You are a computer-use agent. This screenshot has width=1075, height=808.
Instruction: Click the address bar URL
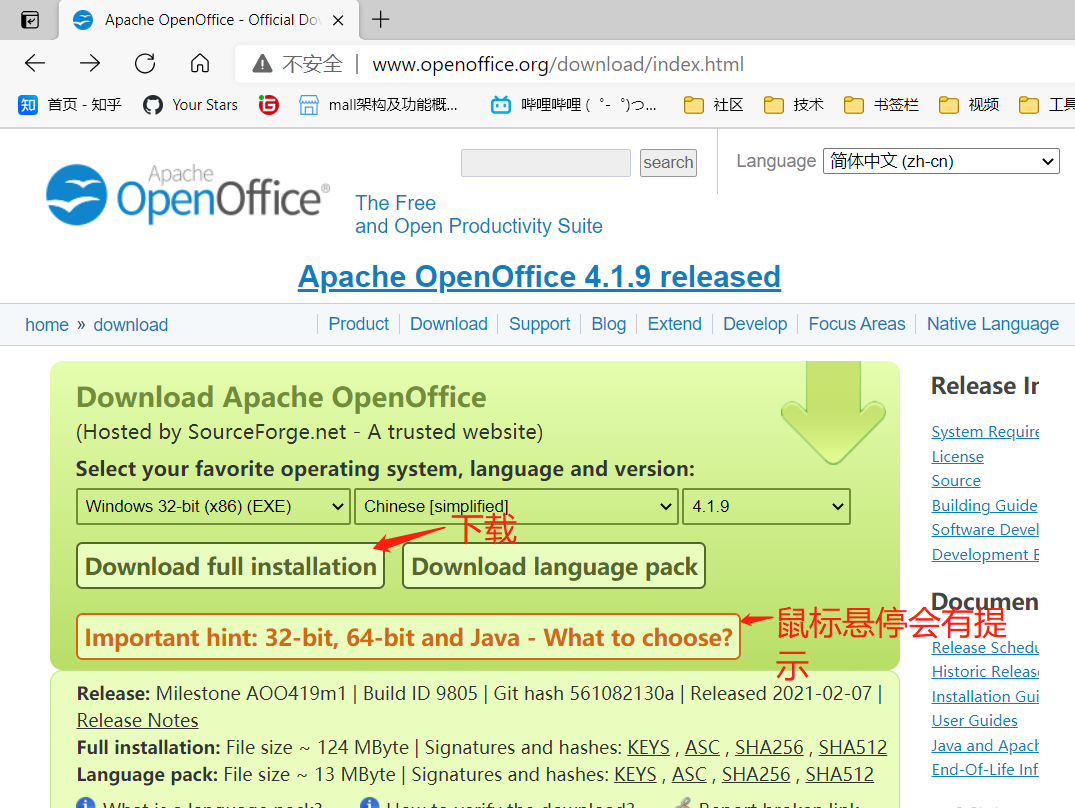[x=557, y=64]
